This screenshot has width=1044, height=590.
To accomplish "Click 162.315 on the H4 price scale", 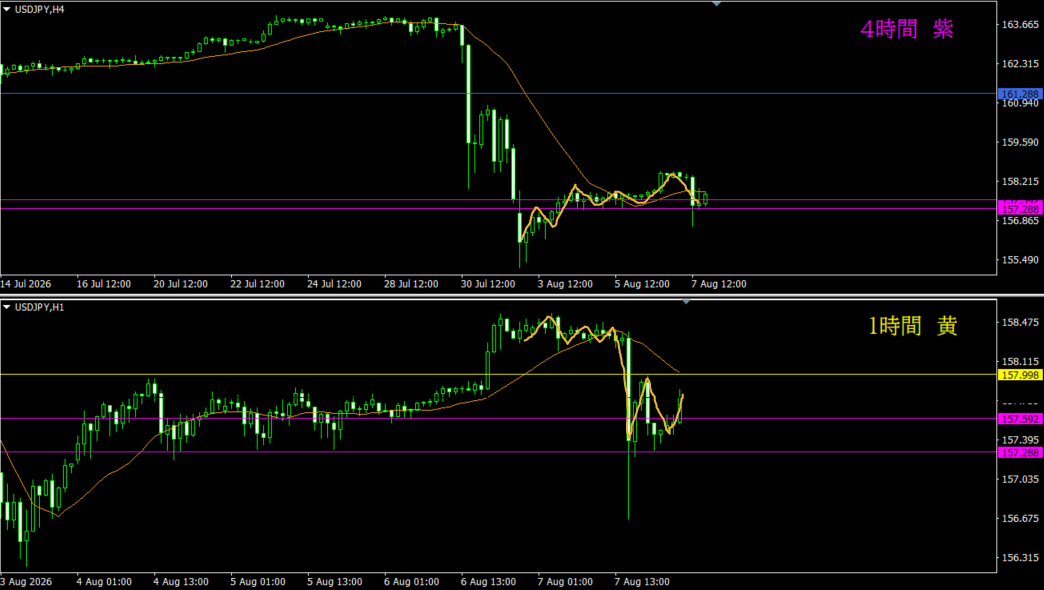I will pos(1020,64).
